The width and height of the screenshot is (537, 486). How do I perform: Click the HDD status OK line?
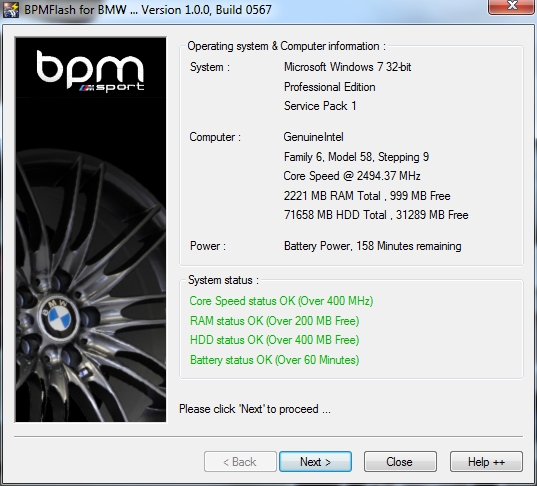click(275, 340)
